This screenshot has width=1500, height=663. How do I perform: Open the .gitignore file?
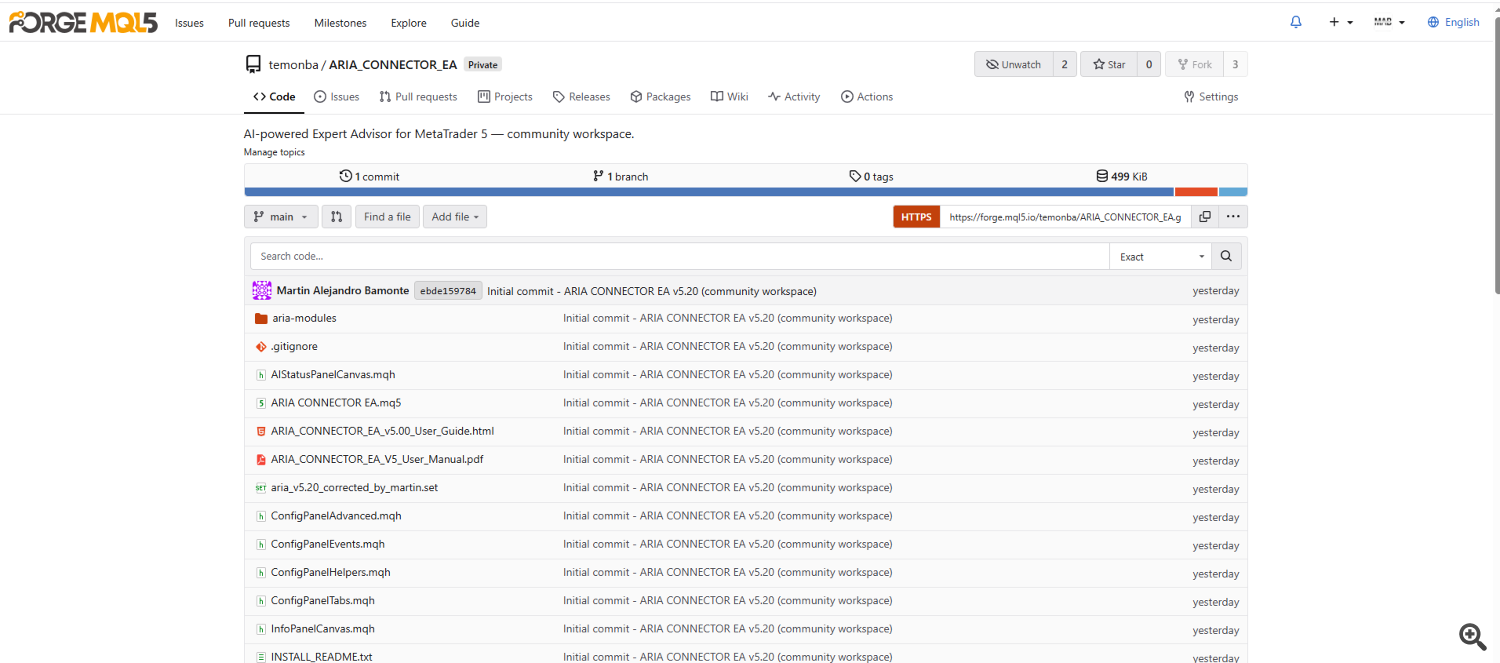[x=294, y=346]
